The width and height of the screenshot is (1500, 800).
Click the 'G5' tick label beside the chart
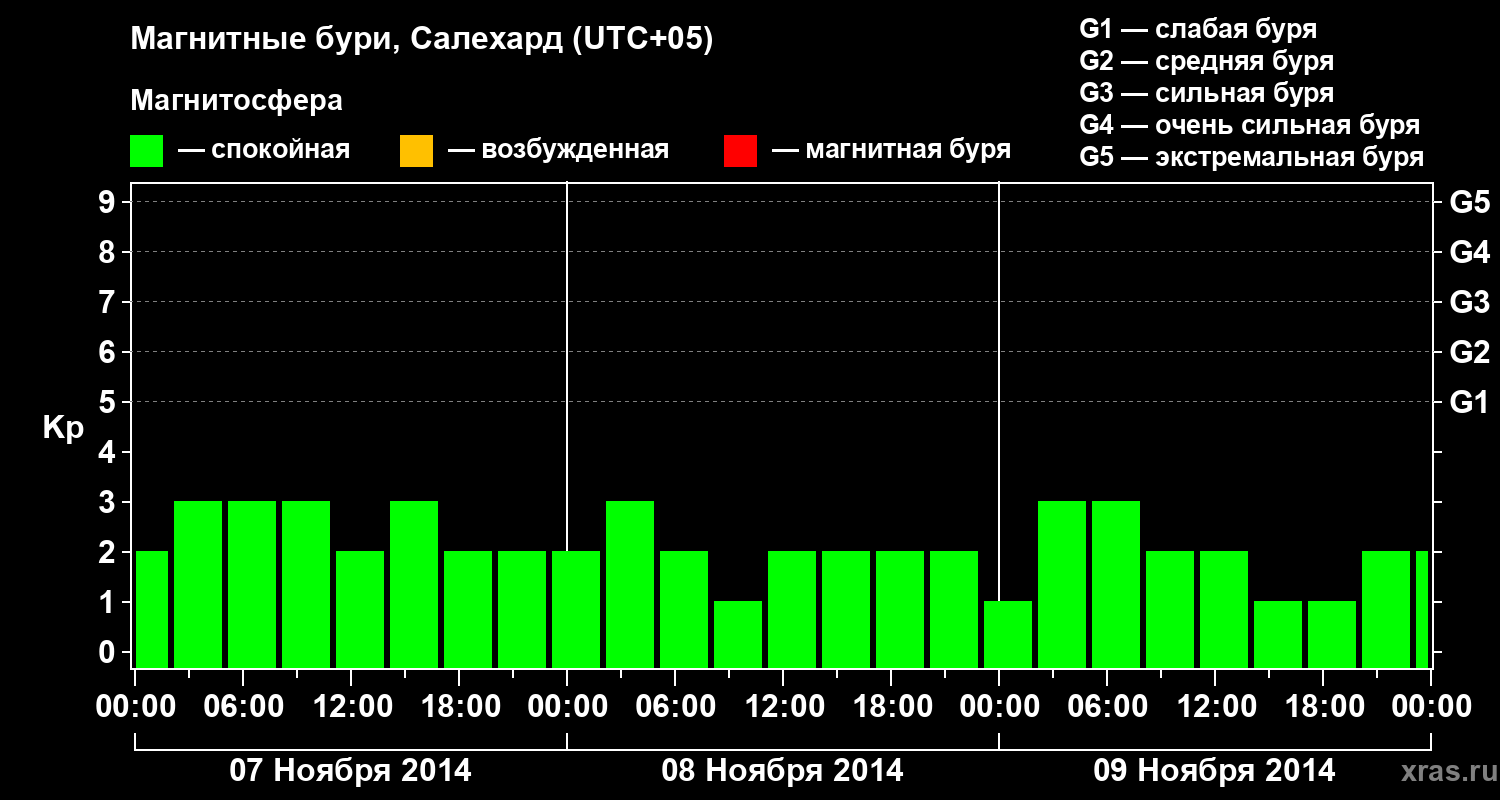coord(1470,202)
